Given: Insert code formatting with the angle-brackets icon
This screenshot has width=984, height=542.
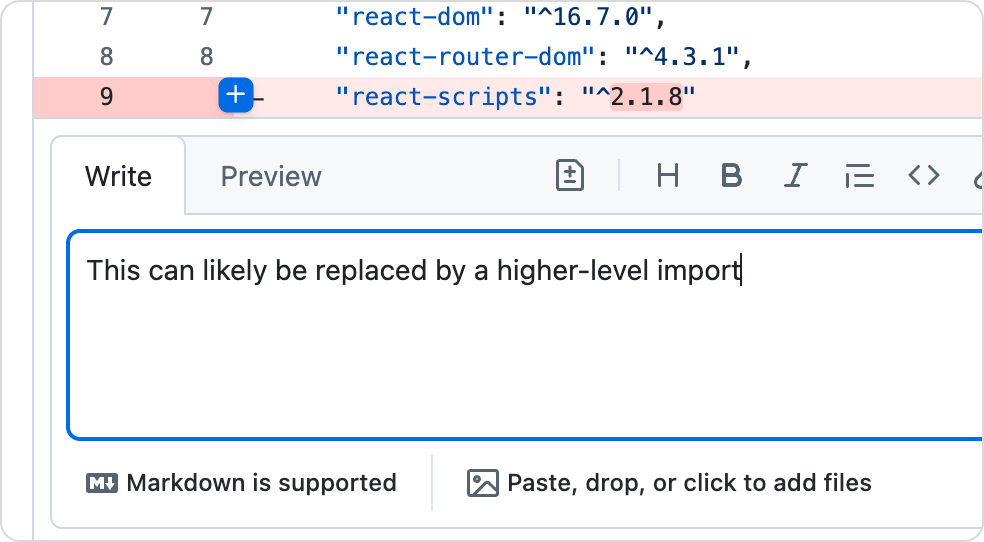Looking at the screenshot, I should point(923,176).
